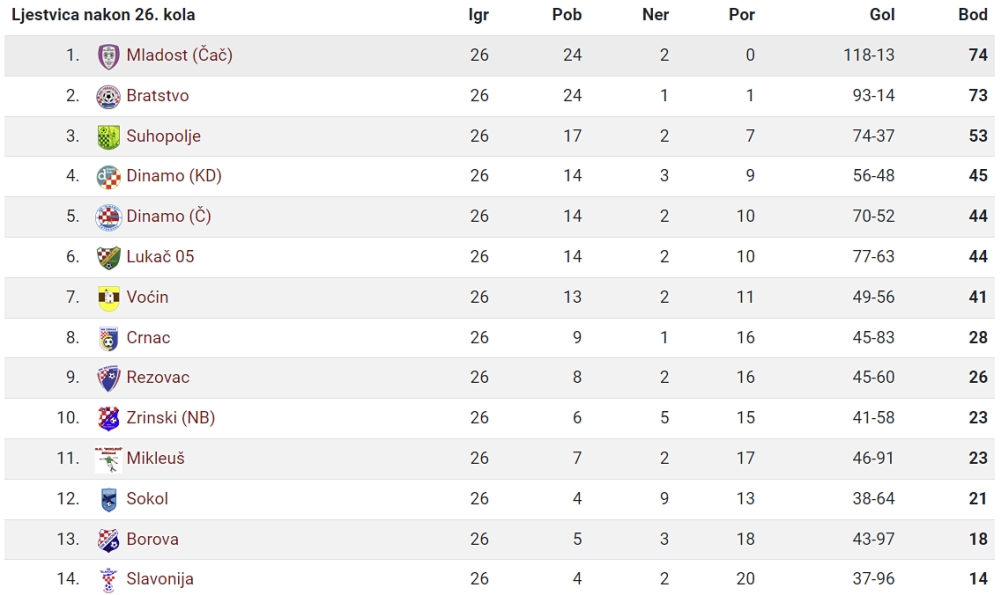Click the green Suhopolje club crest
The image size is (1001, 595).
coord(109,137)
